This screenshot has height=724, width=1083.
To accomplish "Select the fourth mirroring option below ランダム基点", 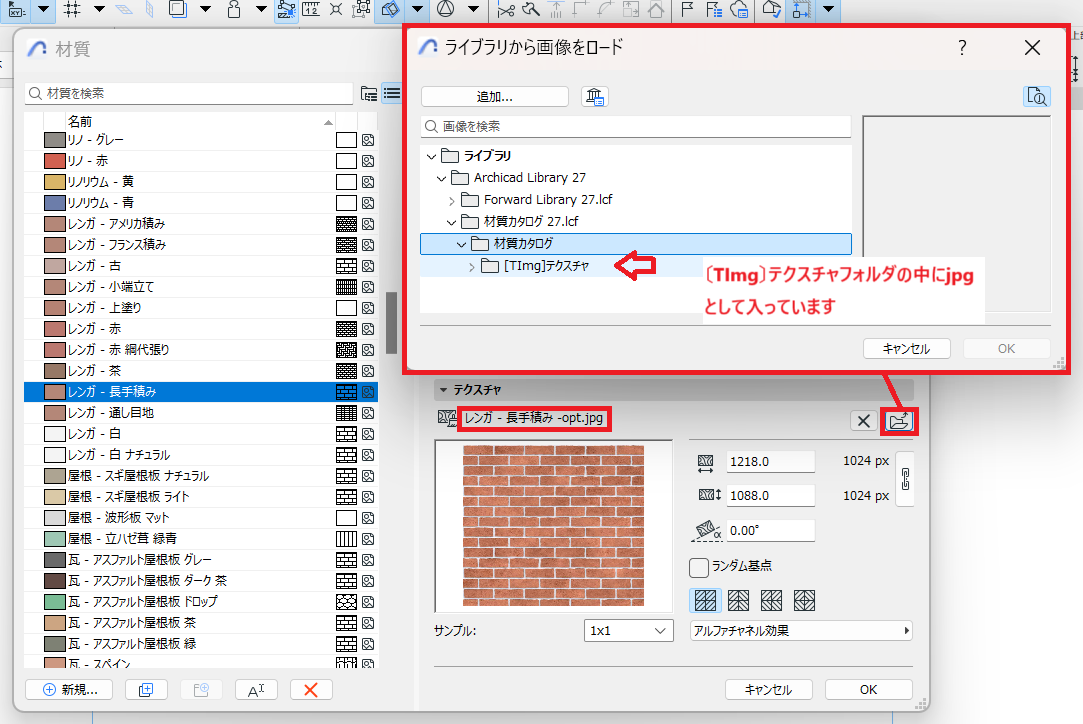I will 805,600.
